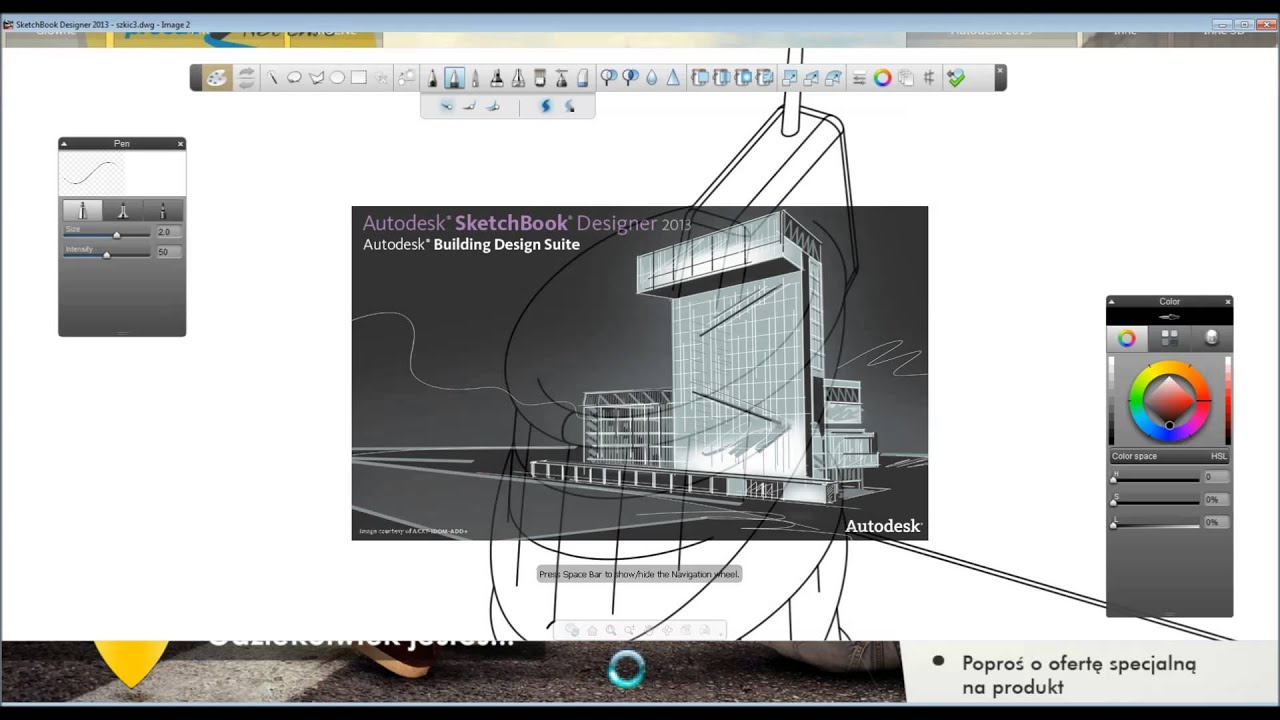
Task: Select the chisel marker brush
Action: click(497, 78)
